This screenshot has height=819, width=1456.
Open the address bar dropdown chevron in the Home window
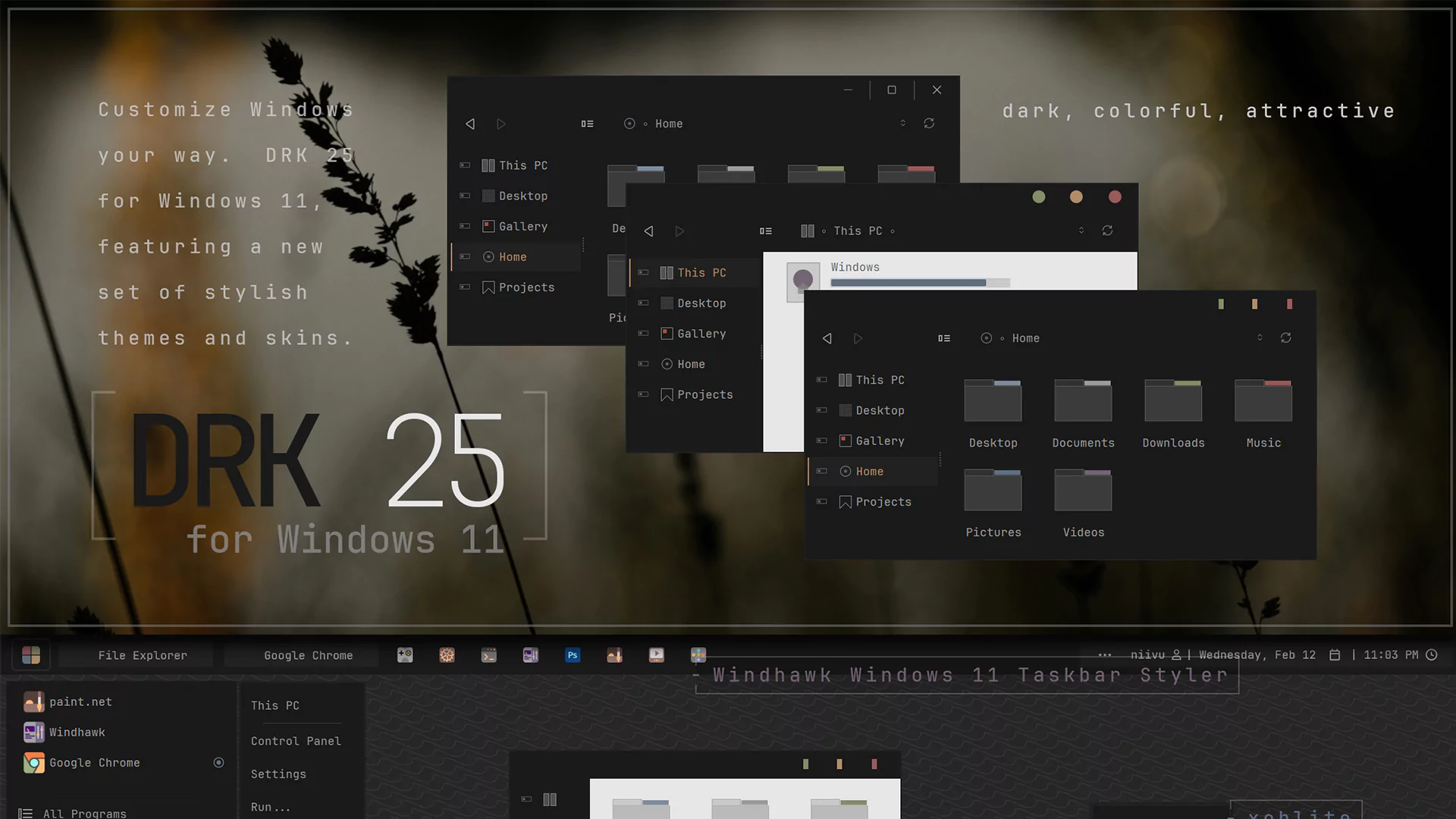pos(1259,337)
